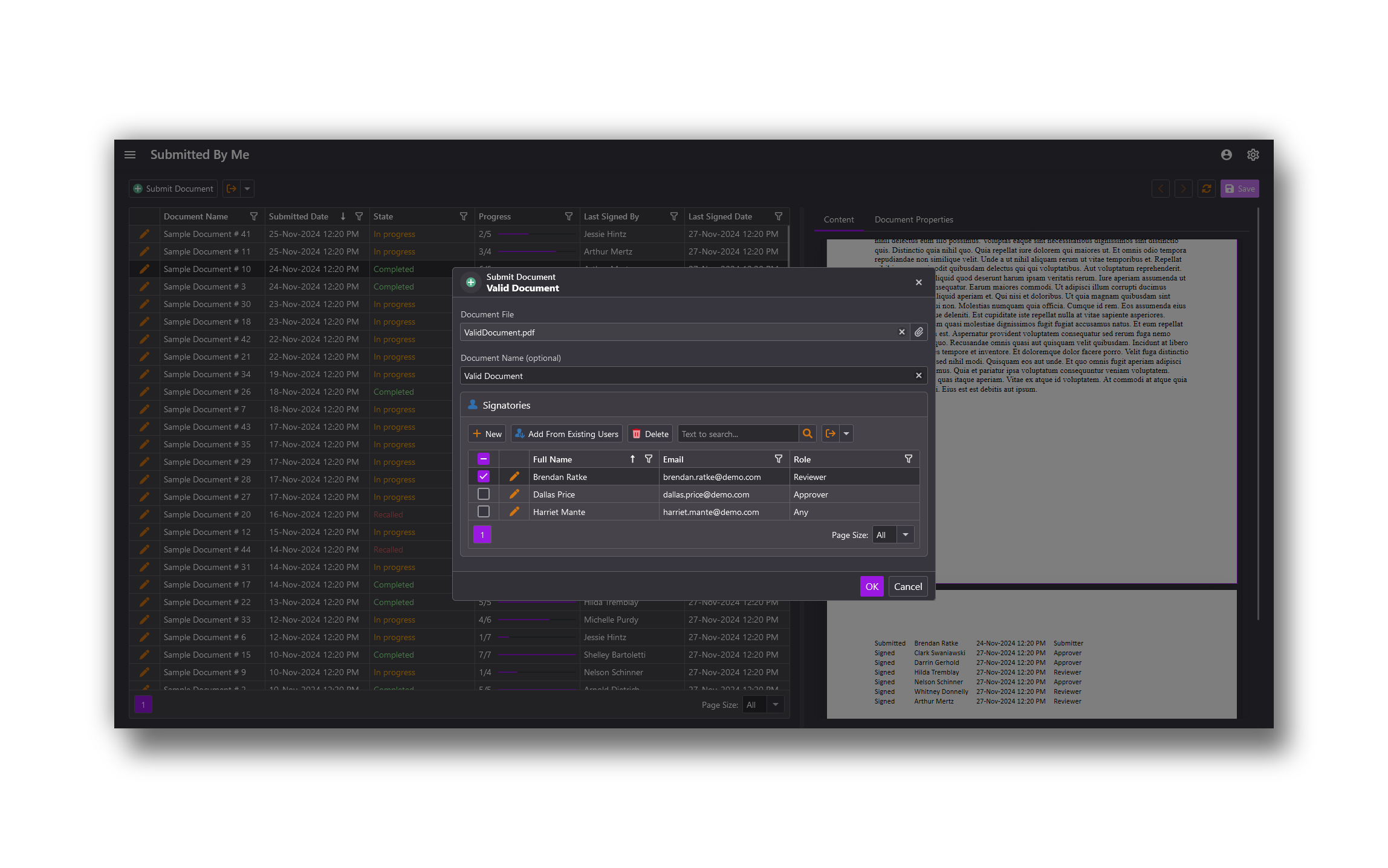Open the signatories Page Size dropdown
The height and width of the screenshot is (868, 1388).
(904, 534)
